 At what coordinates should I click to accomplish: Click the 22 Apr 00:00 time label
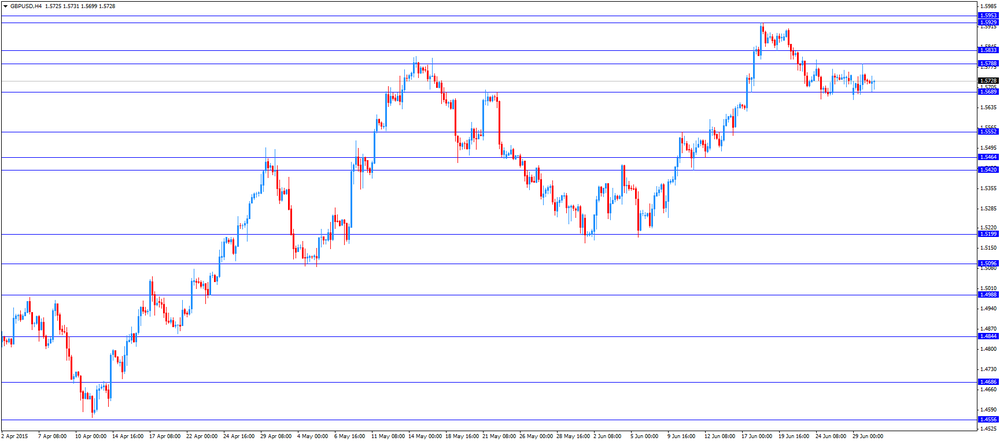point(200,436)
